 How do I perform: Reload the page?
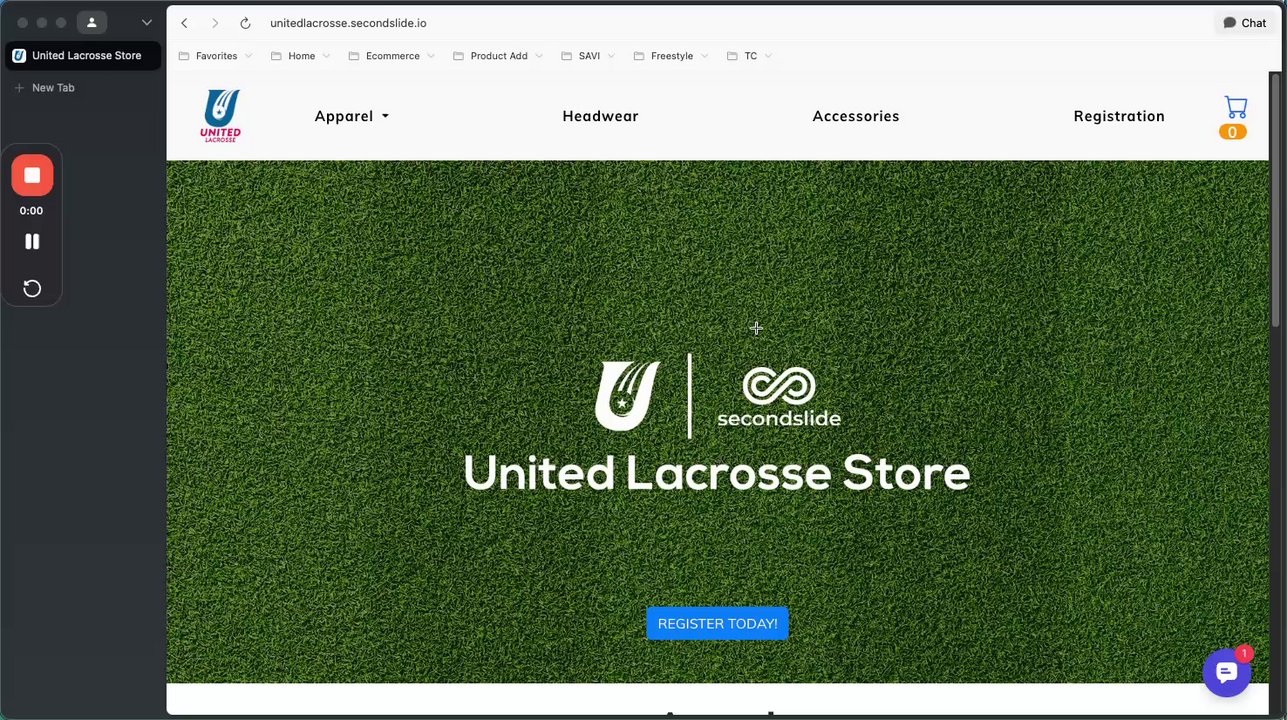[x=245, y=23]
